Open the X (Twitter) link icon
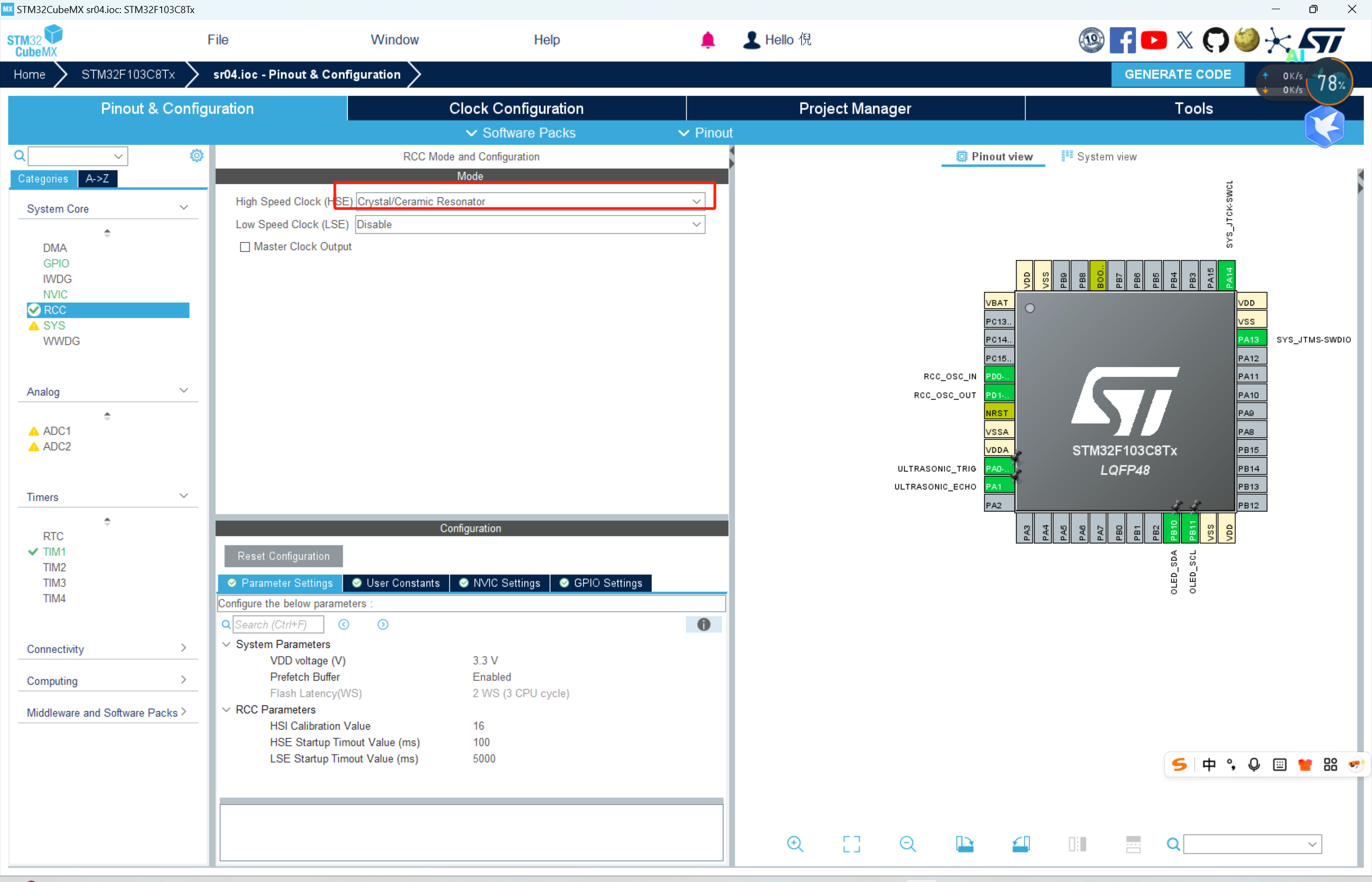1372x882 pixels. 1184,40
